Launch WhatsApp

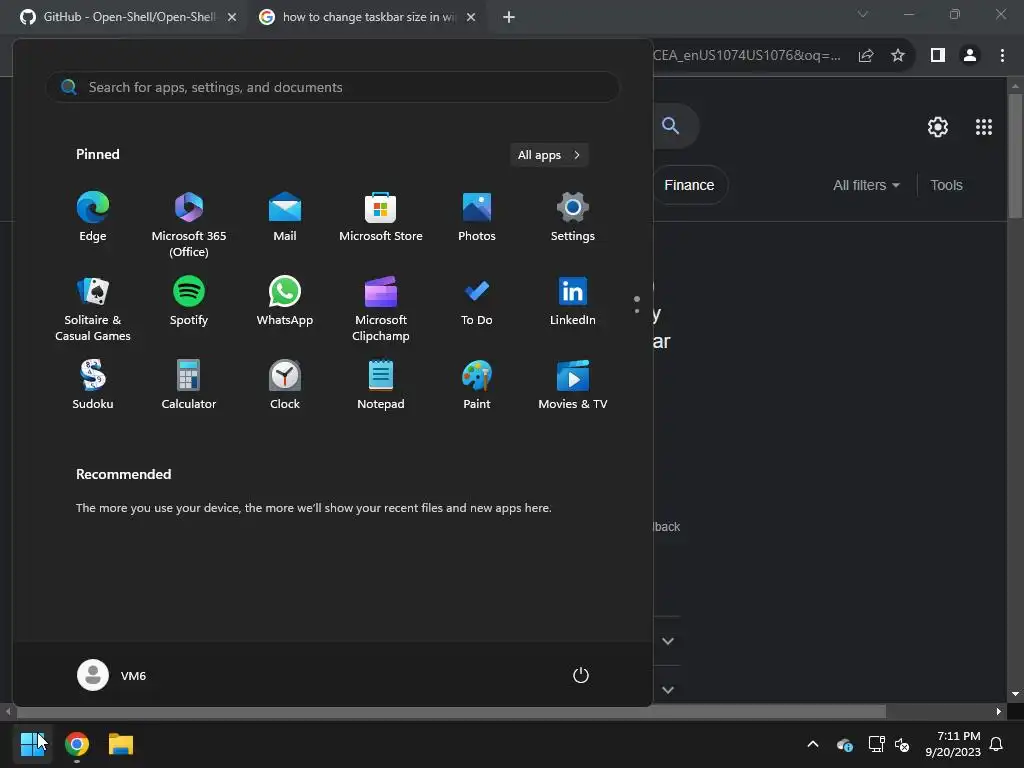point(285,301)
